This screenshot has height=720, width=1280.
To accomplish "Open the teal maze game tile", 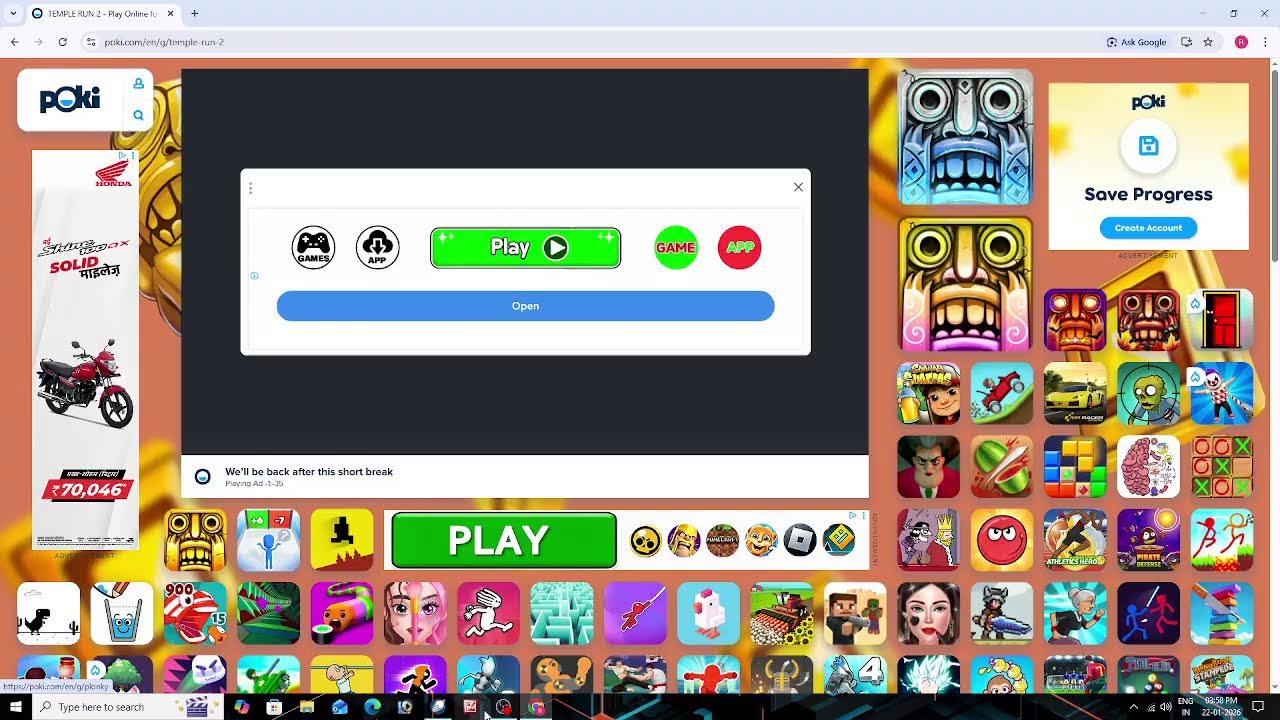I will tap(562, 613).
